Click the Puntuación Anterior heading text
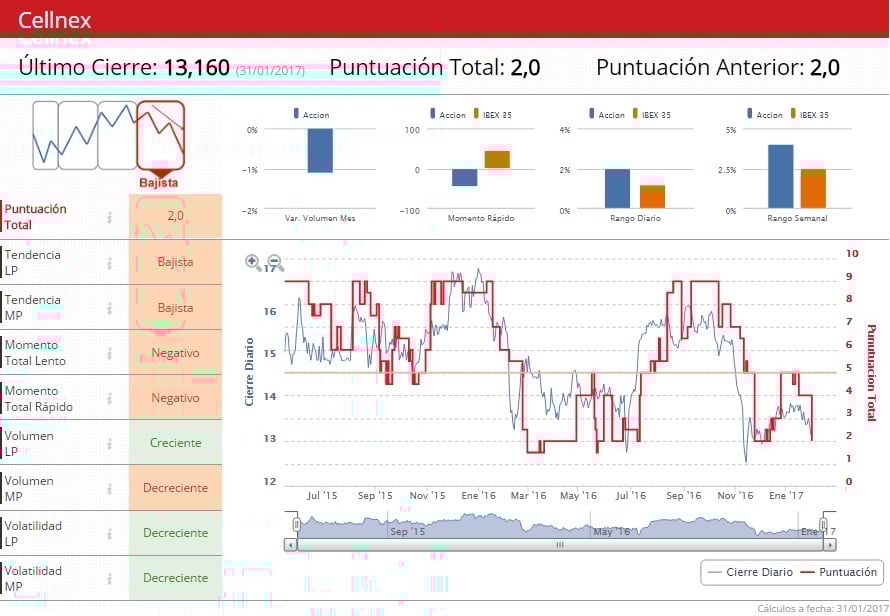Image resolution: width=890 pixels, height=616 pixels. (x=700, y=68)
